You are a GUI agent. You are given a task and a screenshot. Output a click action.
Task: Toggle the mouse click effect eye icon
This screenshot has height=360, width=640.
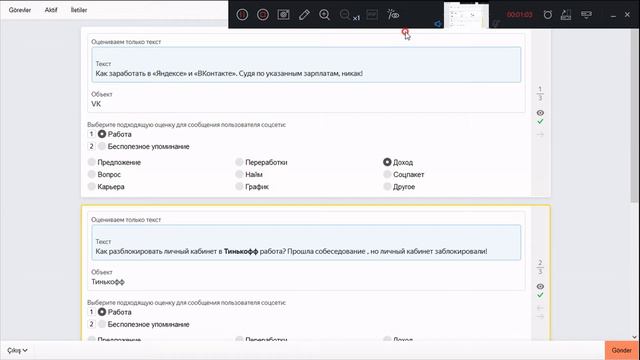pyautogui.click(x=393, y=15)
